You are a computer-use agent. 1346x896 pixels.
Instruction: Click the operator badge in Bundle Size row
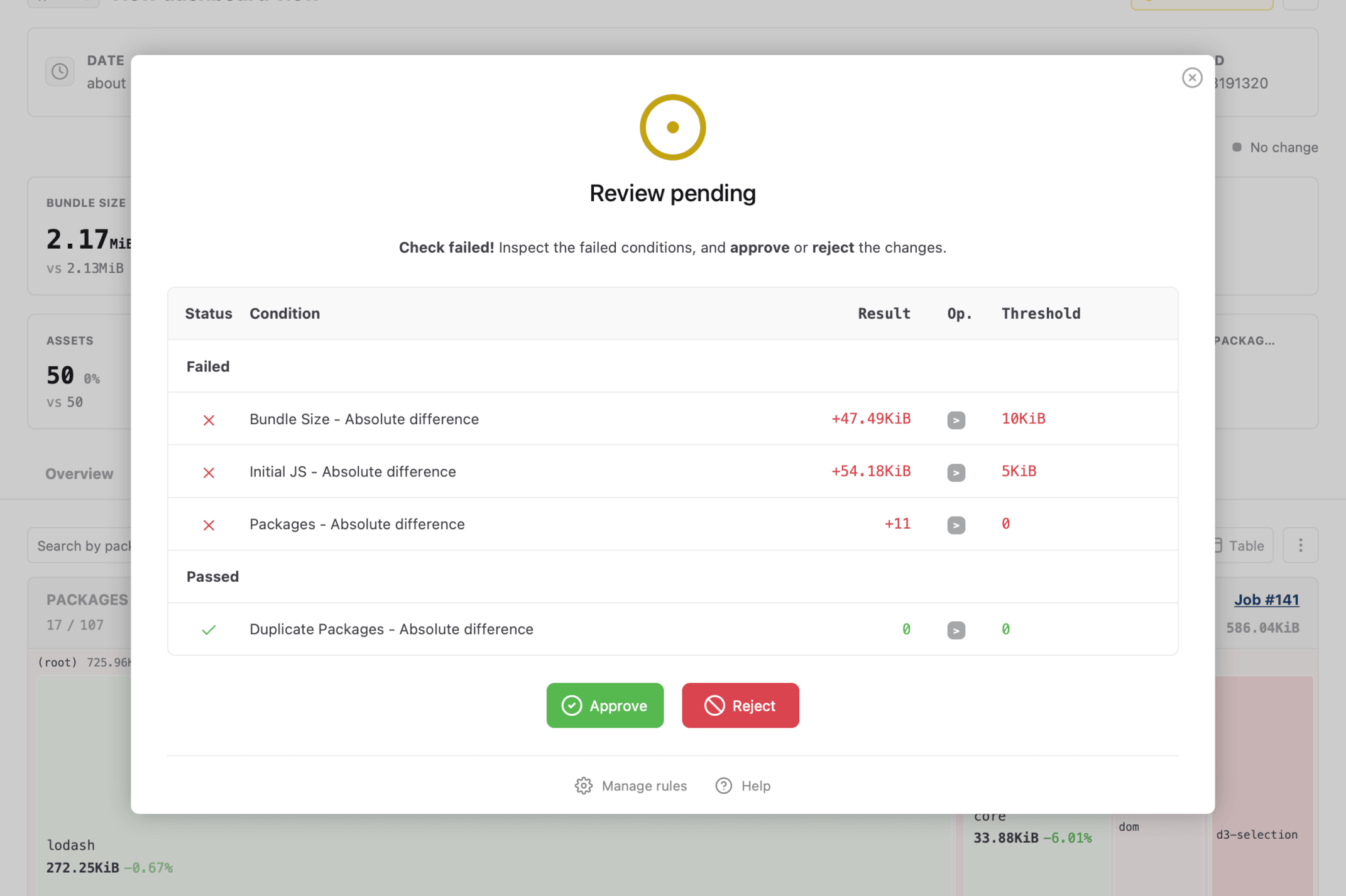[x=956, y=420]
